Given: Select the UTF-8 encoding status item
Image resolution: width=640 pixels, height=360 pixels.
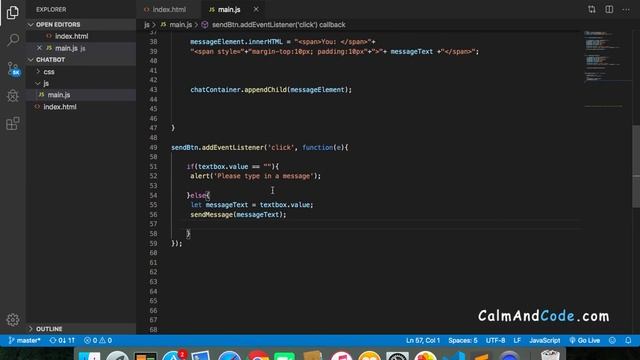Looking at the screenshot, I should click(495, 340).
